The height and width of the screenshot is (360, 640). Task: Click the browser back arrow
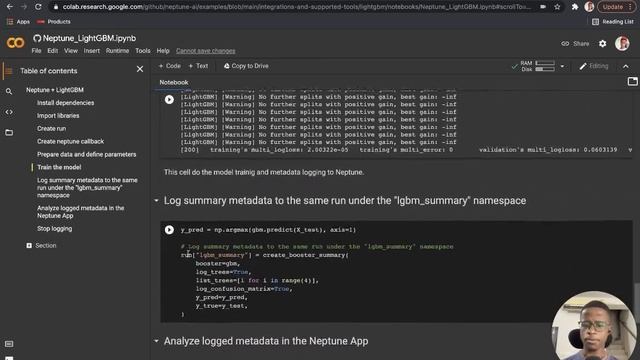[x=10, y=7]
